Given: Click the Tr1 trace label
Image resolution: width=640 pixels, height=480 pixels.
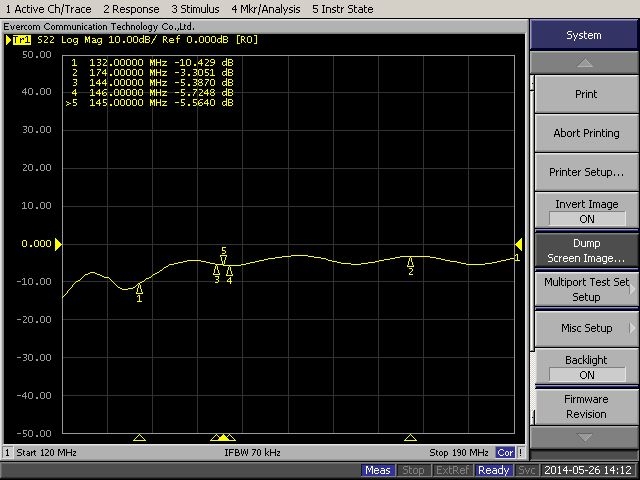Looking at the screenshot, I should 22,40.
